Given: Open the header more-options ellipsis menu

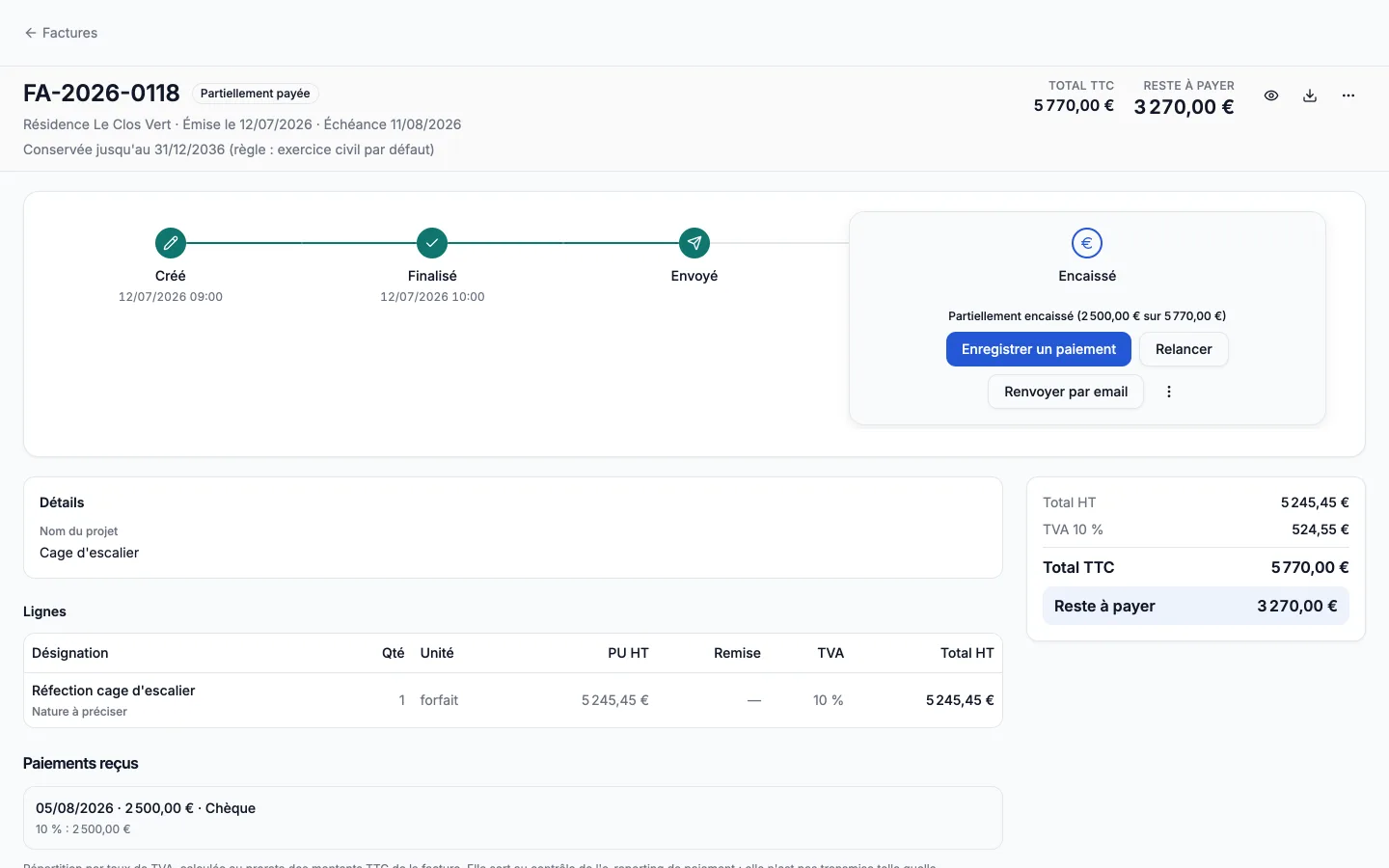Looking at the screenshot, I should click(1348, 95).
